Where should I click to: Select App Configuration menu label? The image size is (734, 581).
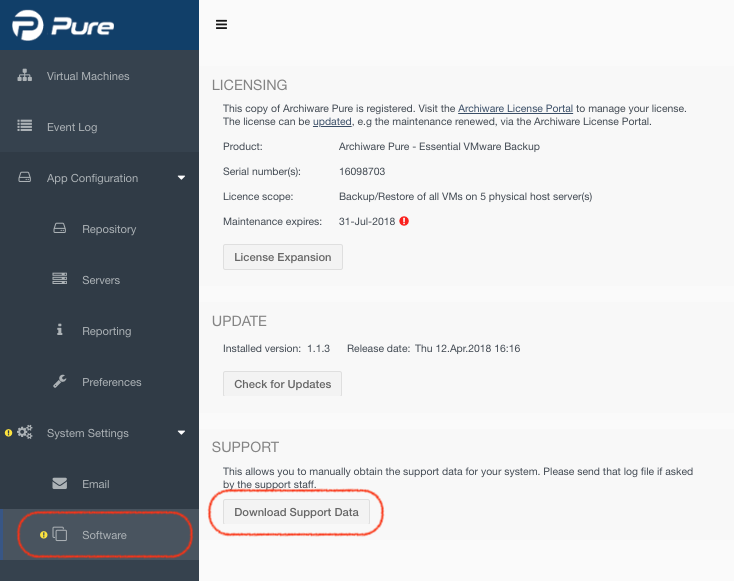pos(92,178)
